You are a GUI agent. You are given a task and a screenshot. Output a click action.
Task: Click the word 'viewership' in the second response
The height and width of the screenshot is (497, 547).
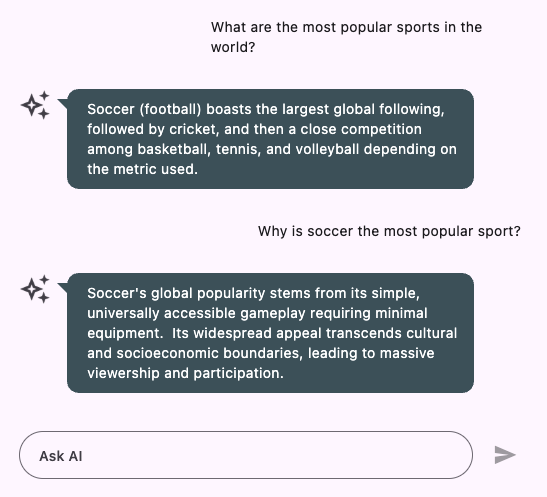[x=123, y=373]
